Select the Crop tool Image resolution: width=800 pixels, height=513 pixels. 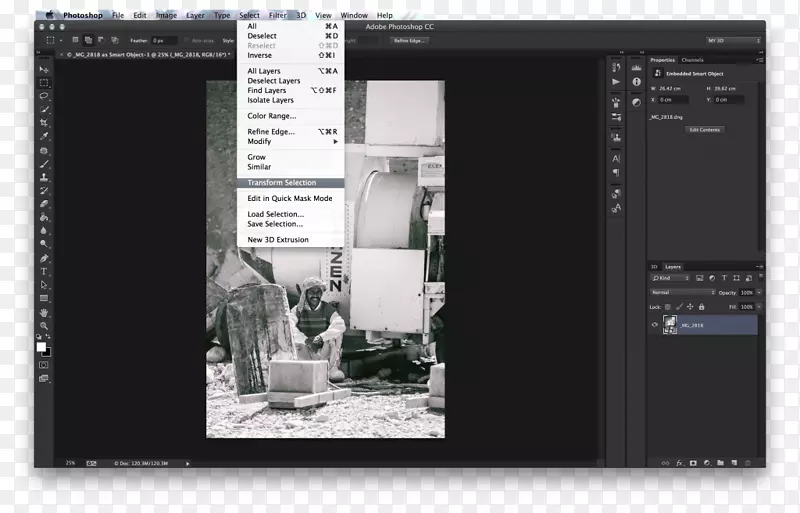pos(44,123)
